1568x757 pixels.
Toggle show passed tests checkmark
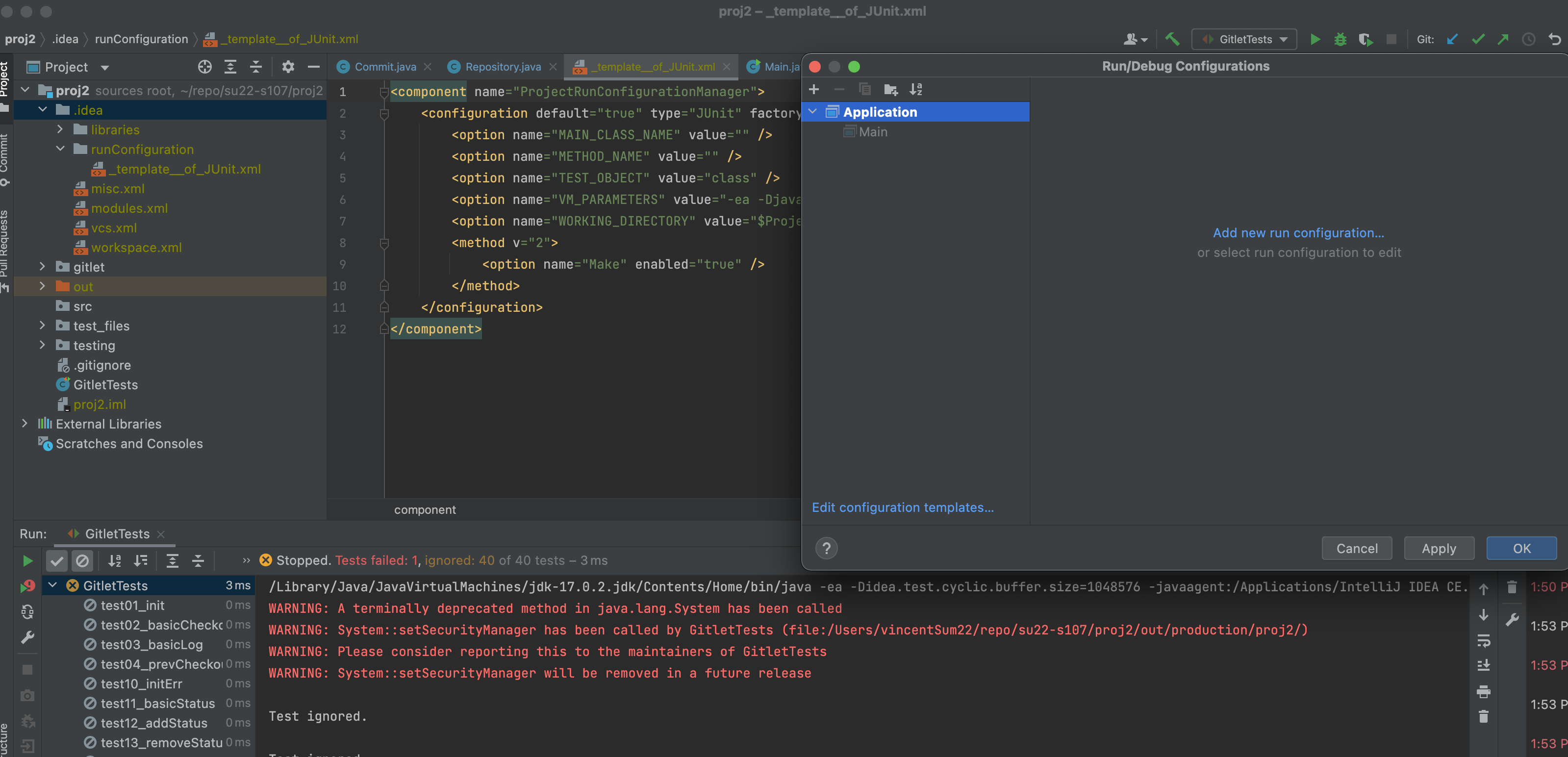click(56, 560)
